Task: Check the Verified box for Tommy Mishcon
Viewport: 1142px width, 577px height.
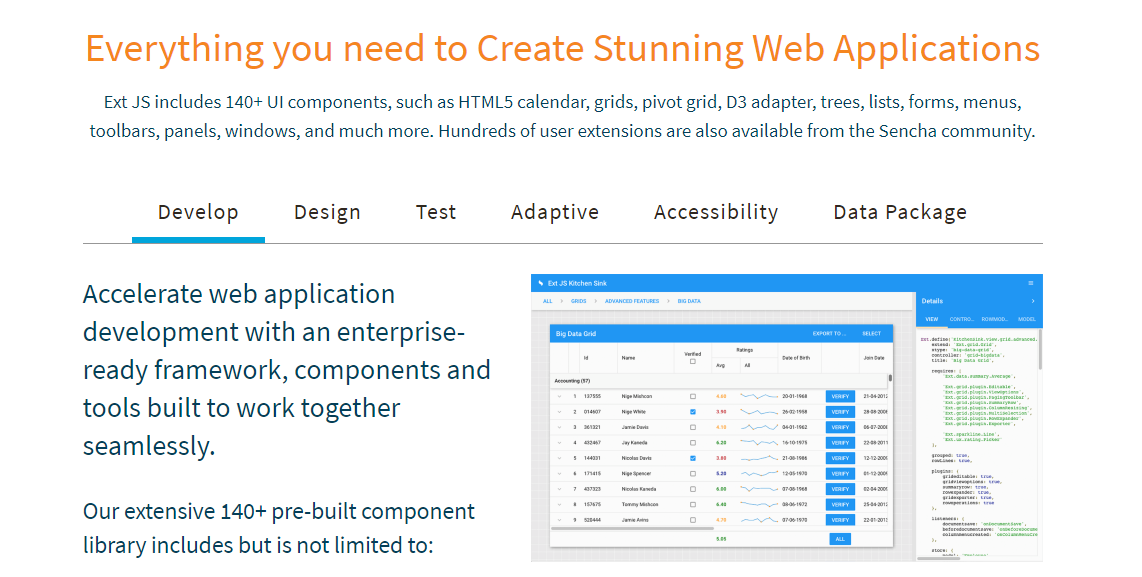Action: click(693, 505)
